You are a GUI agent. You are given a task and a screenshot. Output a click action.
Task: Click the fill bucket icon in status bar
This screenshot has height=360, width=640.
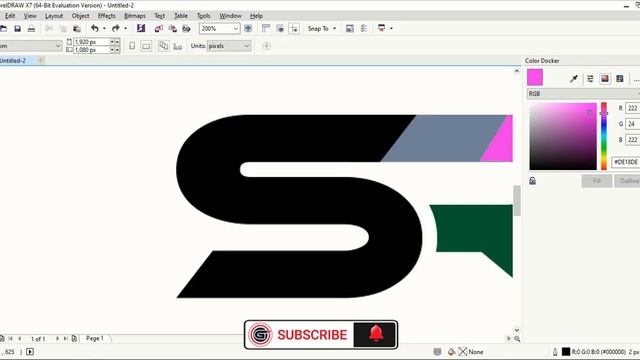tap(451, 352)
